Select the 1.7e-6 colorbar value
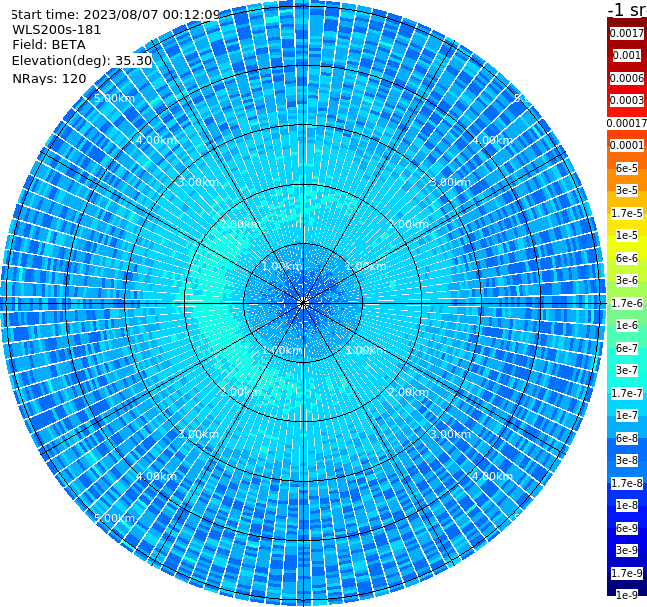The image size is (647, 607). [x=627, y=303]
